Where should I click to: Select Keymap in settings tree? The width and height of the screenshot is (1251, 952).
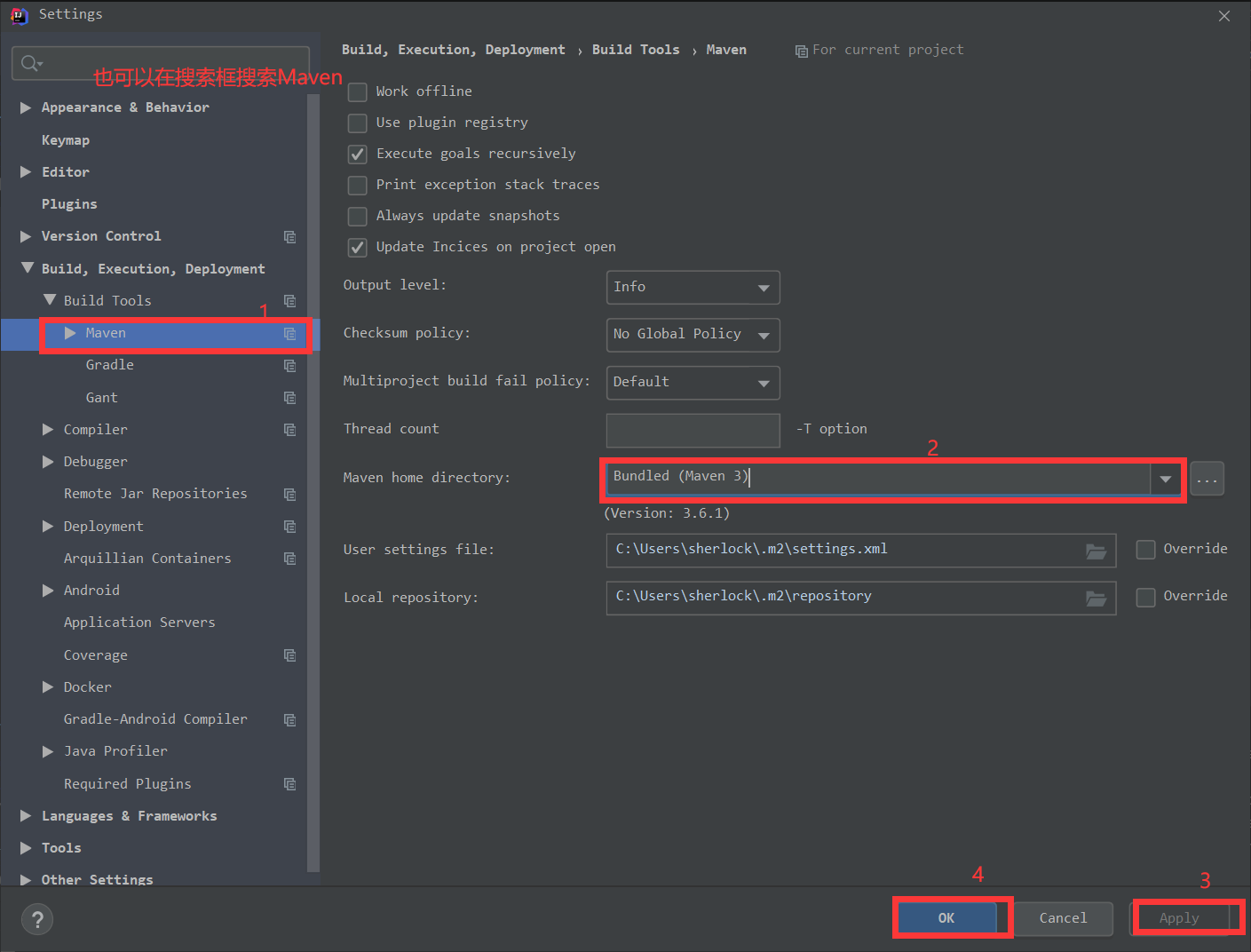click(x=66, y=140)
